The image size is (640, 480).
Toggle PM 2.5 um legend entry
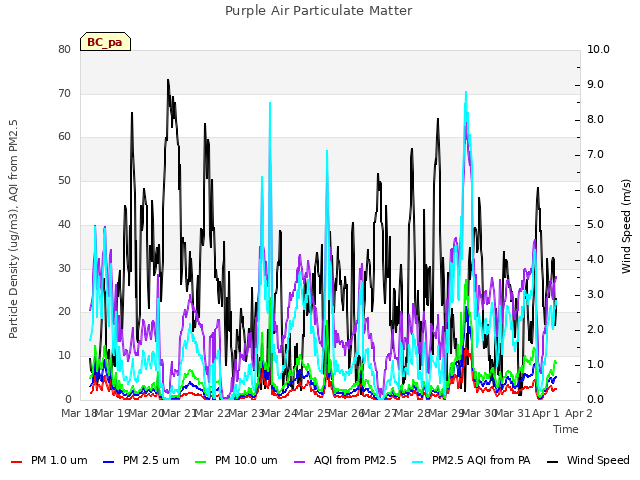[x=141, y=460]
